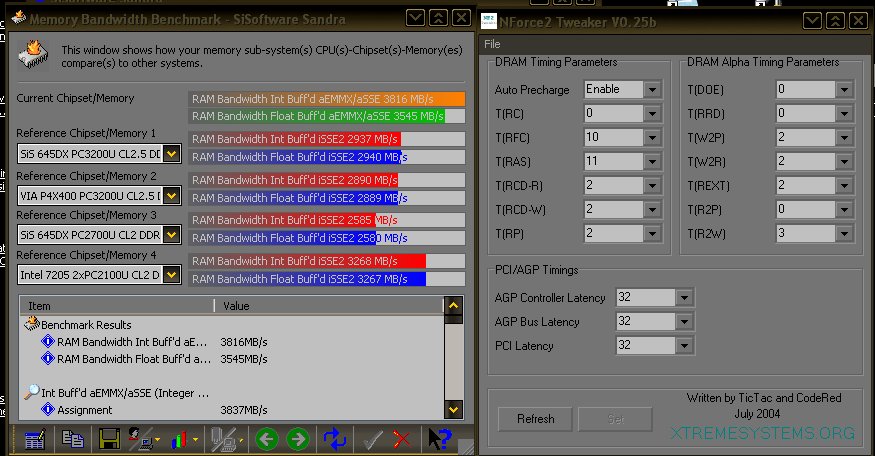
Task: Expand the T(RFC) dropdown
Action: click(x=652, y=138)
